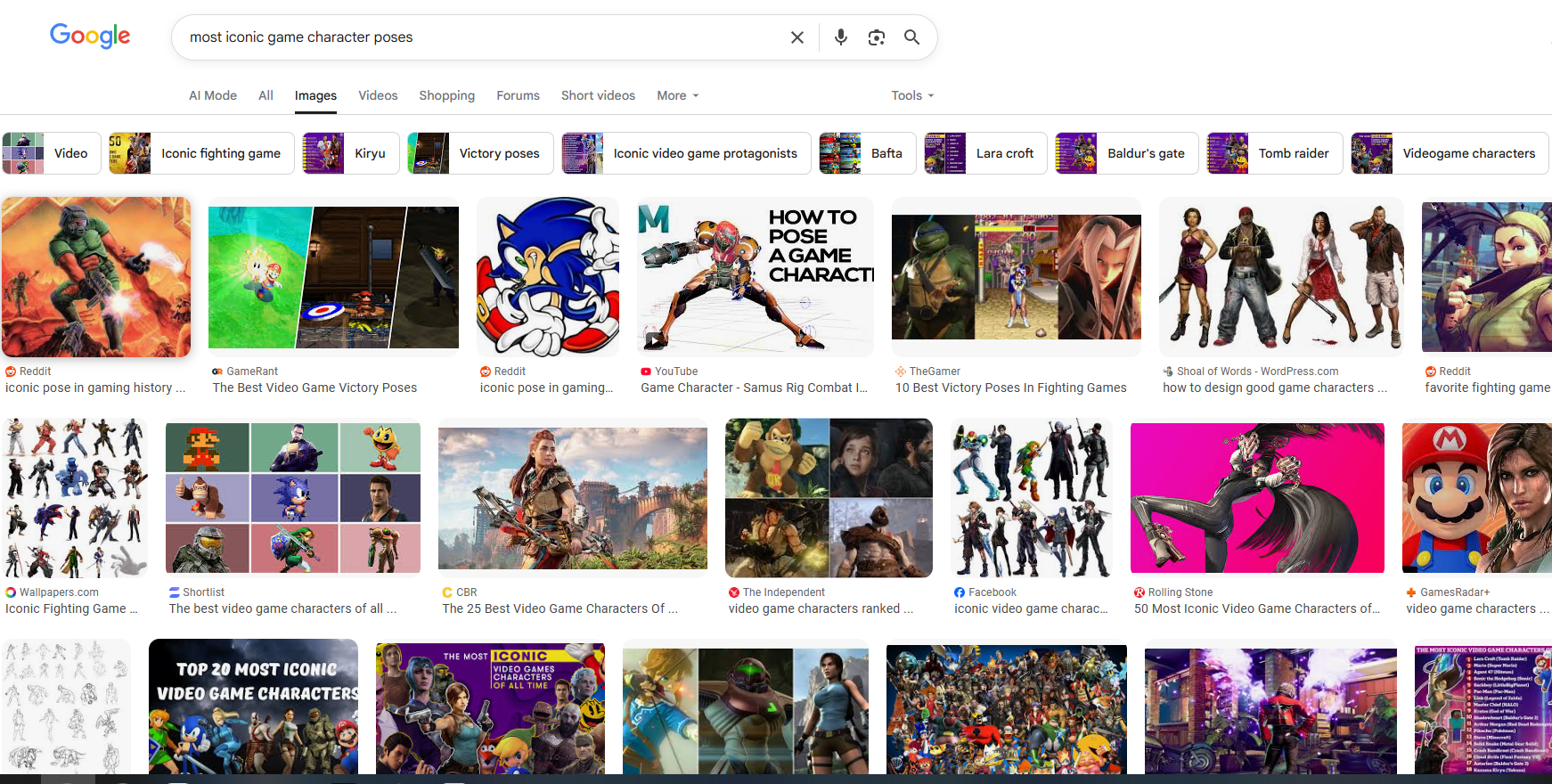1552x784 pixels.
Task: Click The Independent source label
Action: (x=784, y=592)
